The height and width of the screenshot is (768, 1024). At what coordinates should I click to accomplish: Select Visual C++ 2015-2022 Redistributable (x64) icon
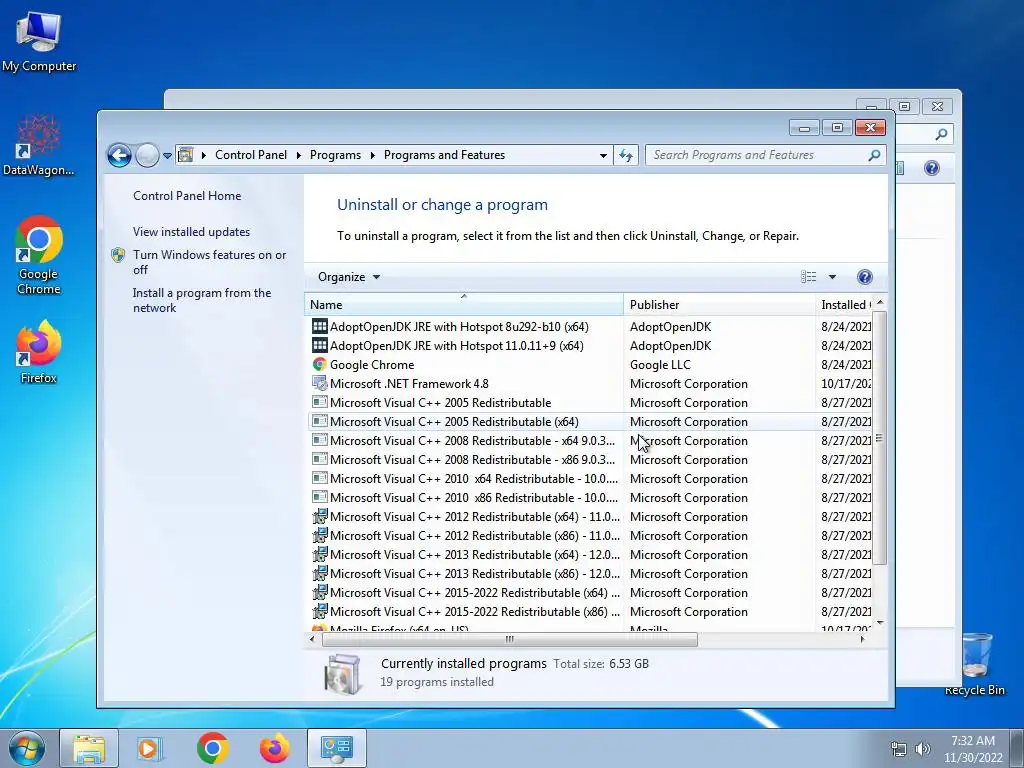coord(319,592)
